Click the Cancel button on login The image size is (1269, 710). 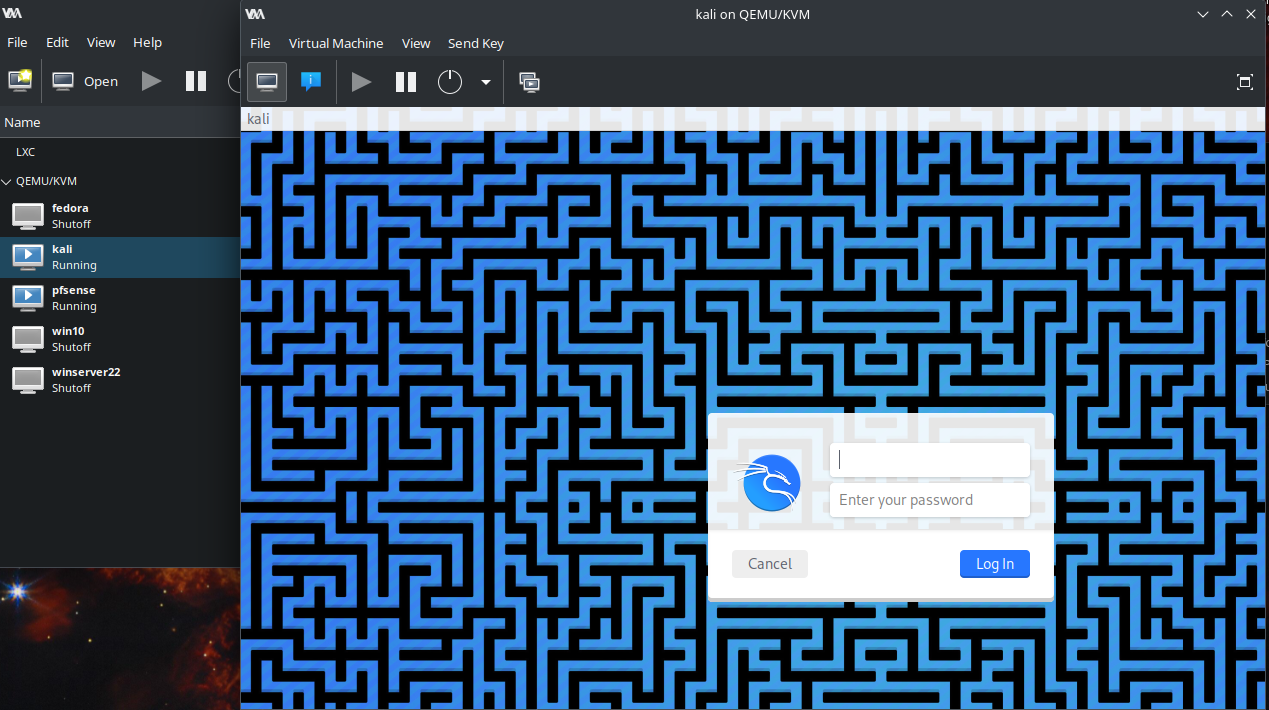770,564
